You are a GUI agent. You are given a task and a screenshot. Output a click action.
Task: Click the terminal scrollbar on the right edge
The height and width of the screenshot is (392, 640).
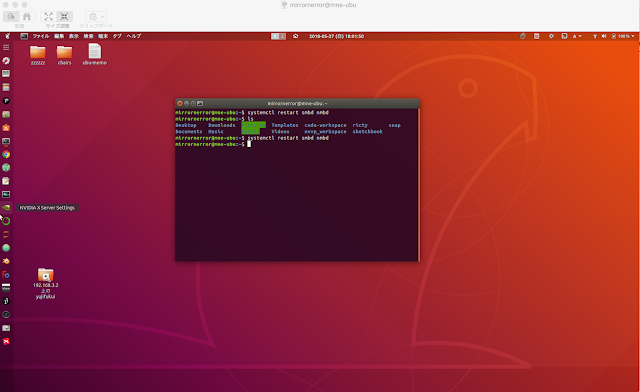[418, 185]
